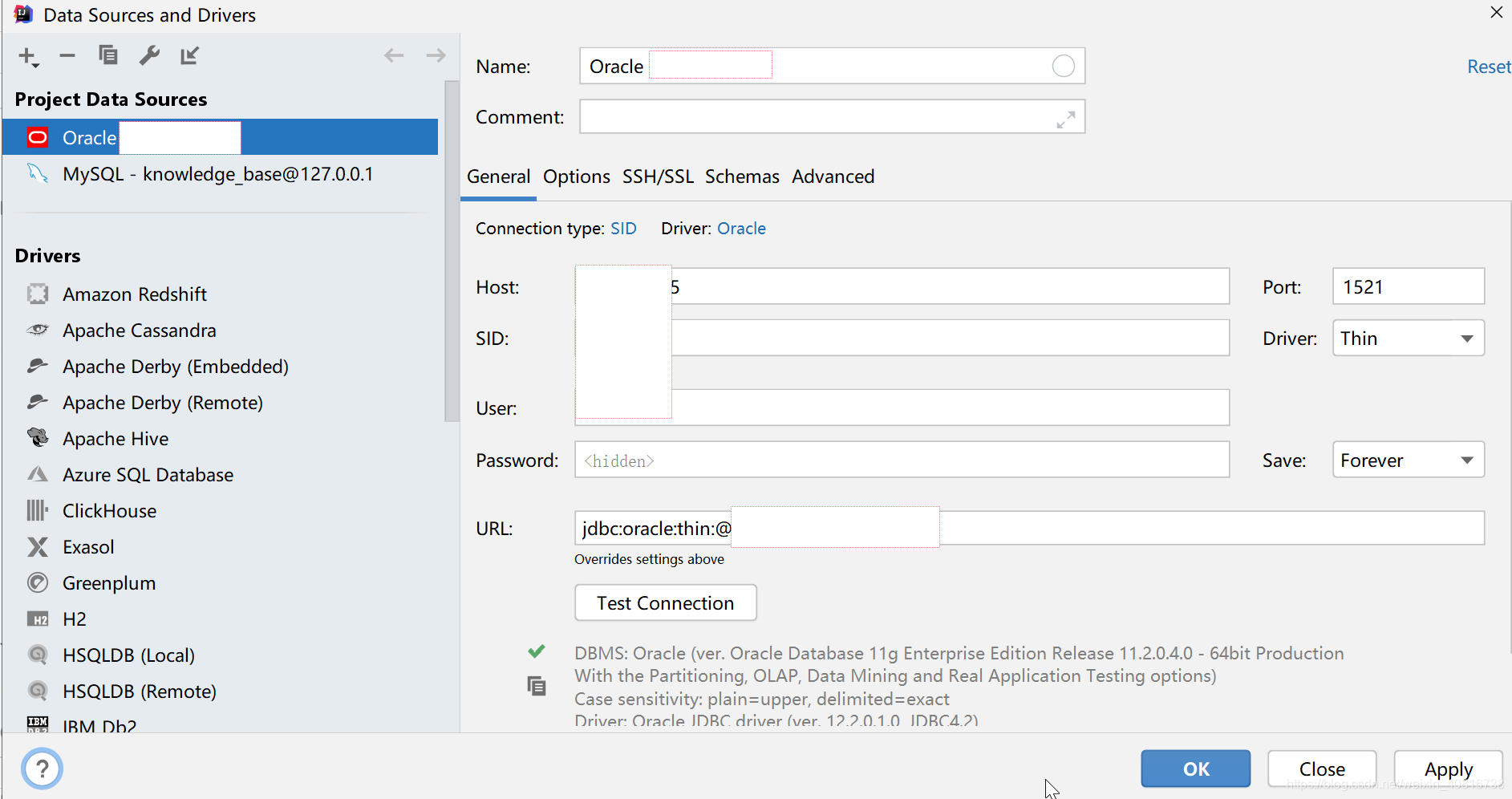
Task: Choose the ClickHouse driver
Action: coord(110,511)
